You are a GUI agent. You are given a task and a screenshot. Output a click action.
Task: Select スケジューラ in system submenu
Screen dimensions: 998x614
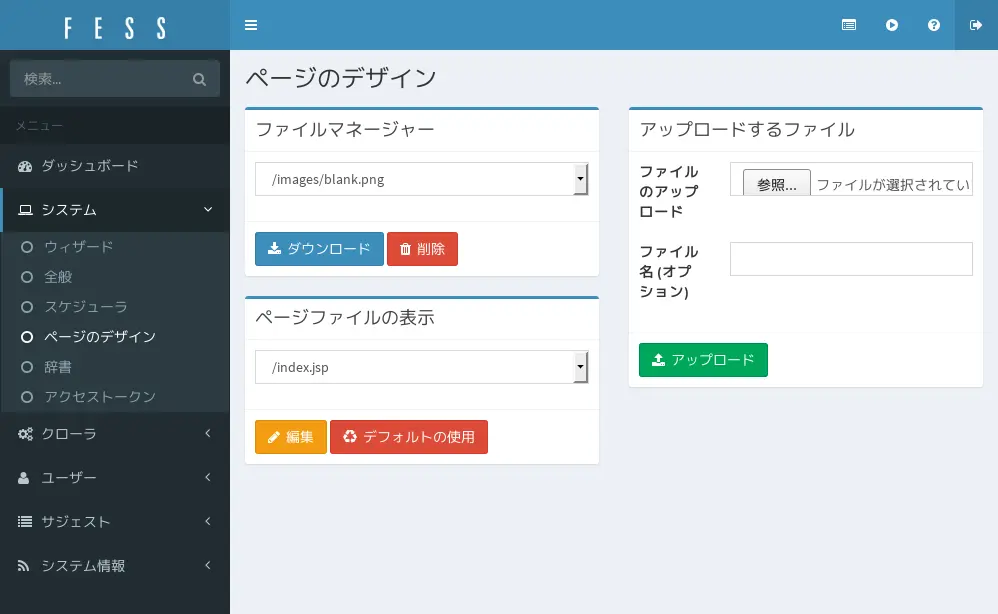(85, 307)
